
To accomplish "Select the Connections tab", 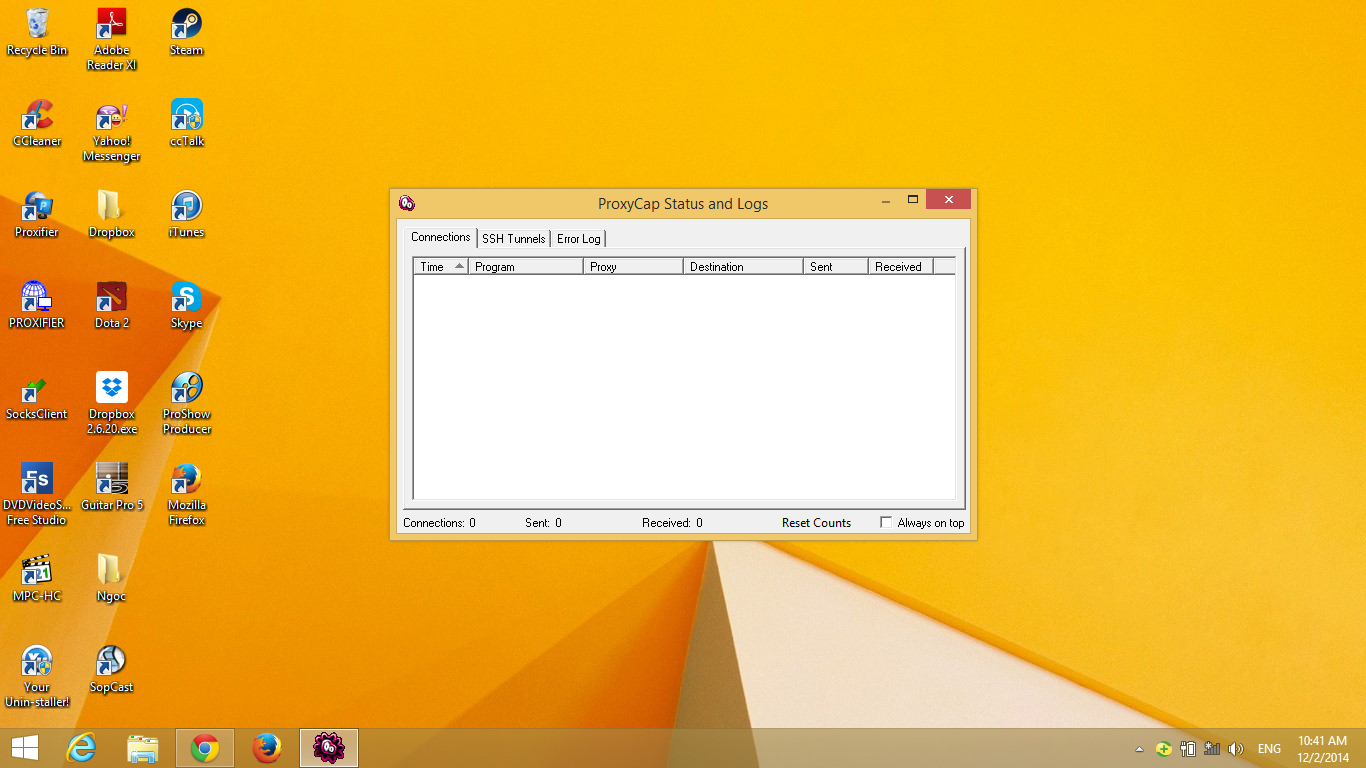I will coord(440,237).
